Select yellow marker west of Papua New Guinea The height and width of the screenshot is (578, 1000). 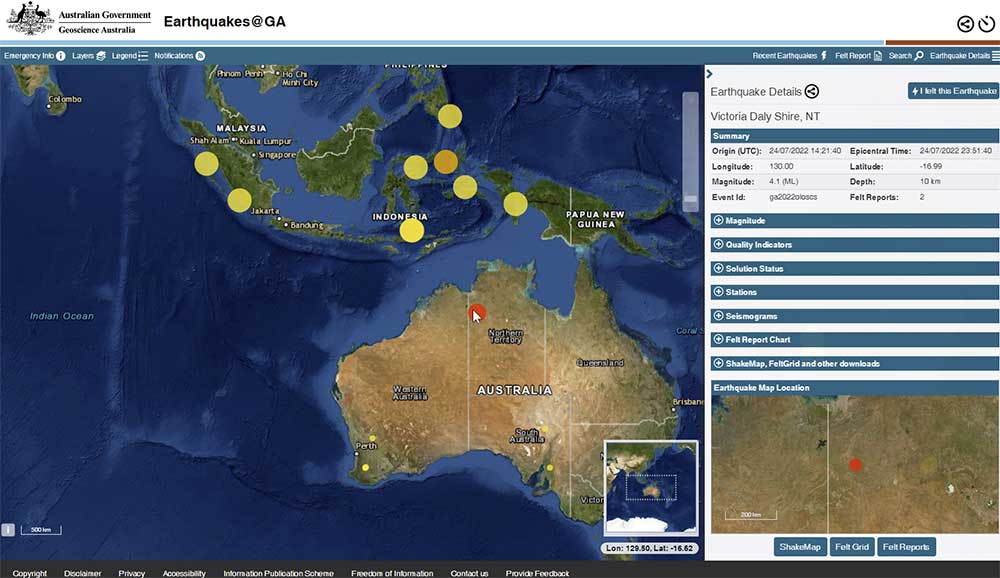(515, 204)
